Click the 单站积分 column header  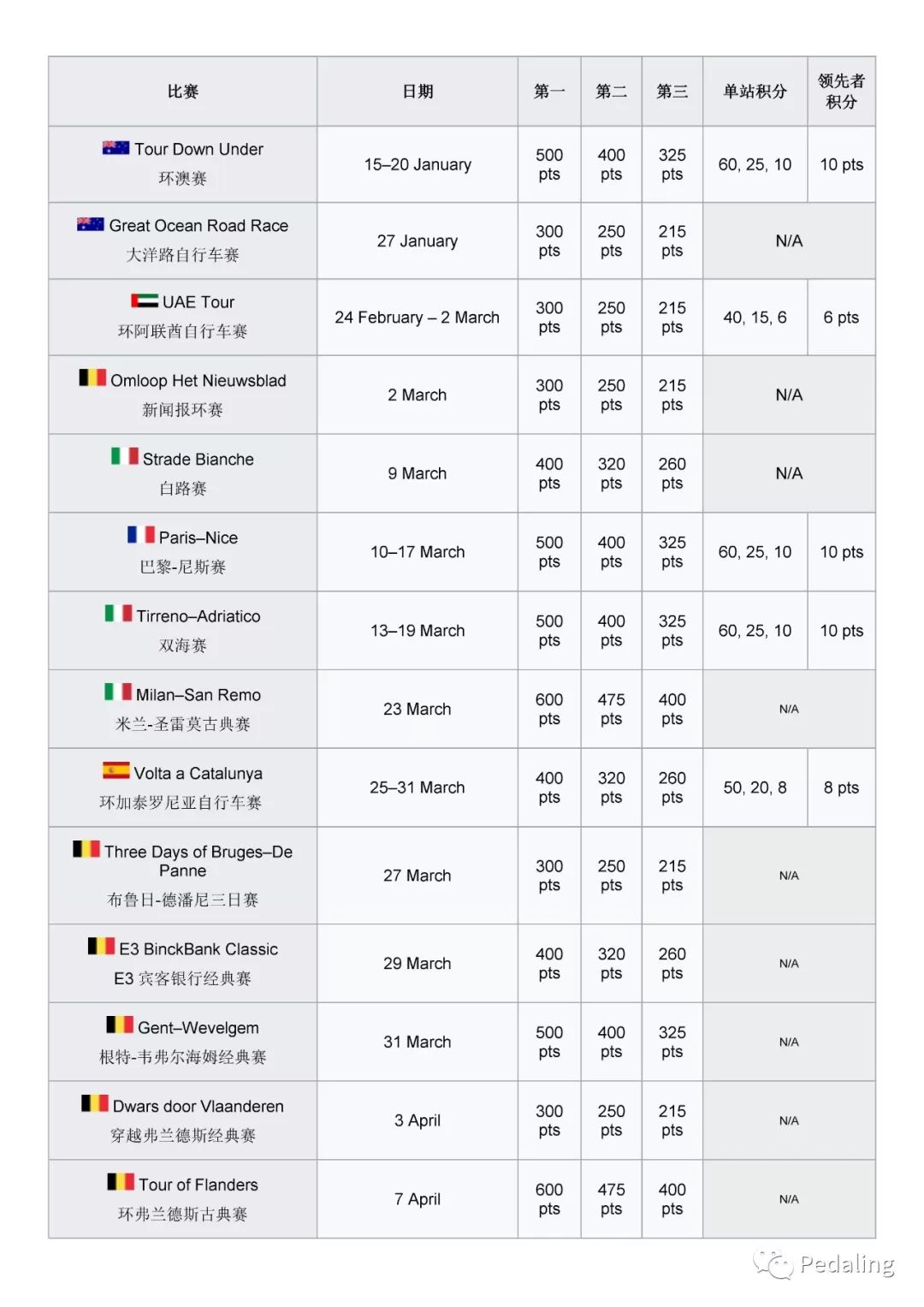tap(755, 92)
